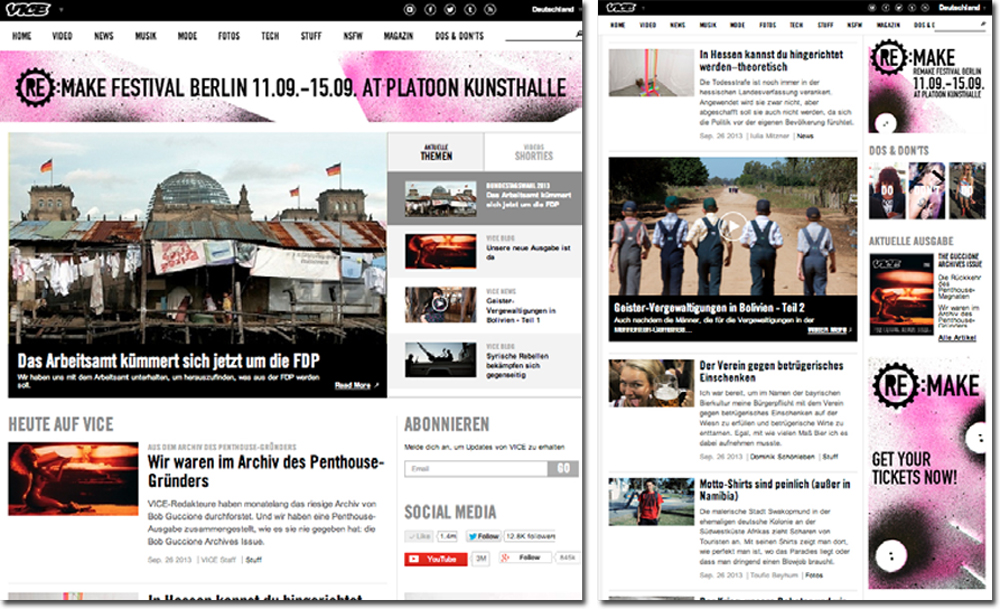1000x609 pixels.
Task: Click small RE:MAKE Festival sidebar ad in right window
Action: tap(927, 85)
